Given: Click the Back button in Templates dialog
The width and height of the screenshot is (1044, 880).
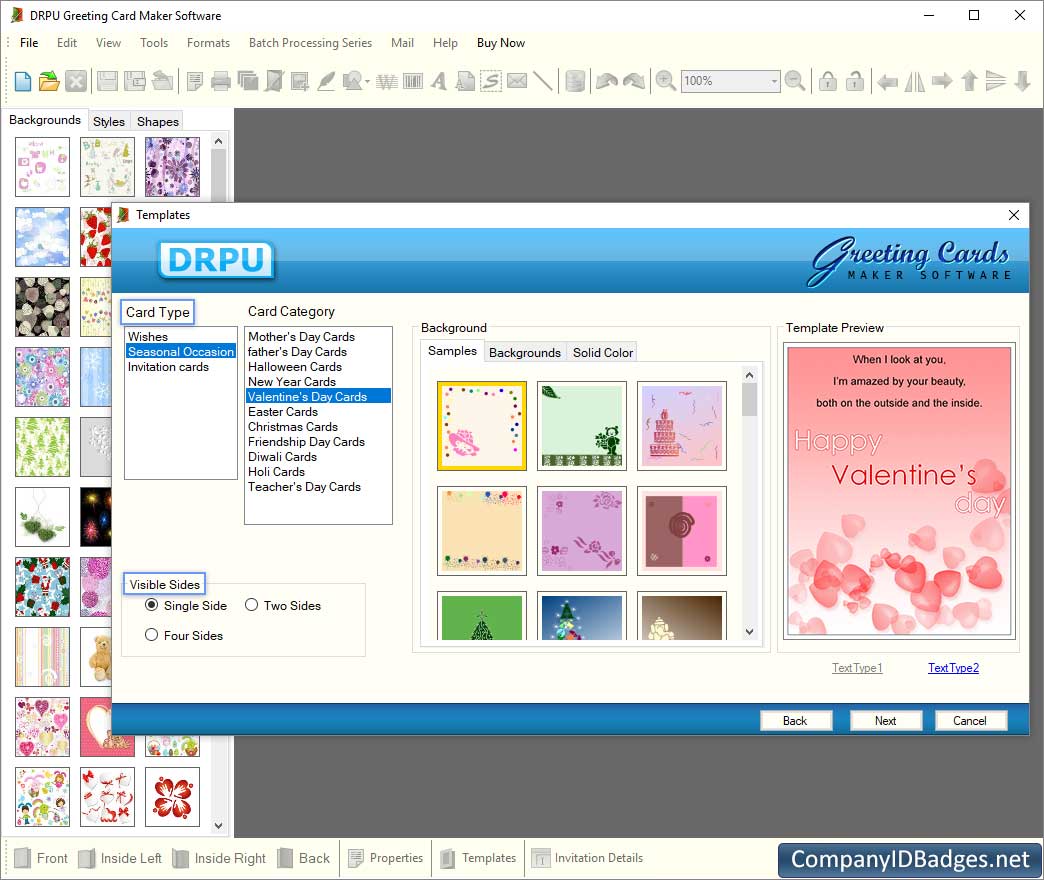Looking at the screenshot, I should 795,720.
